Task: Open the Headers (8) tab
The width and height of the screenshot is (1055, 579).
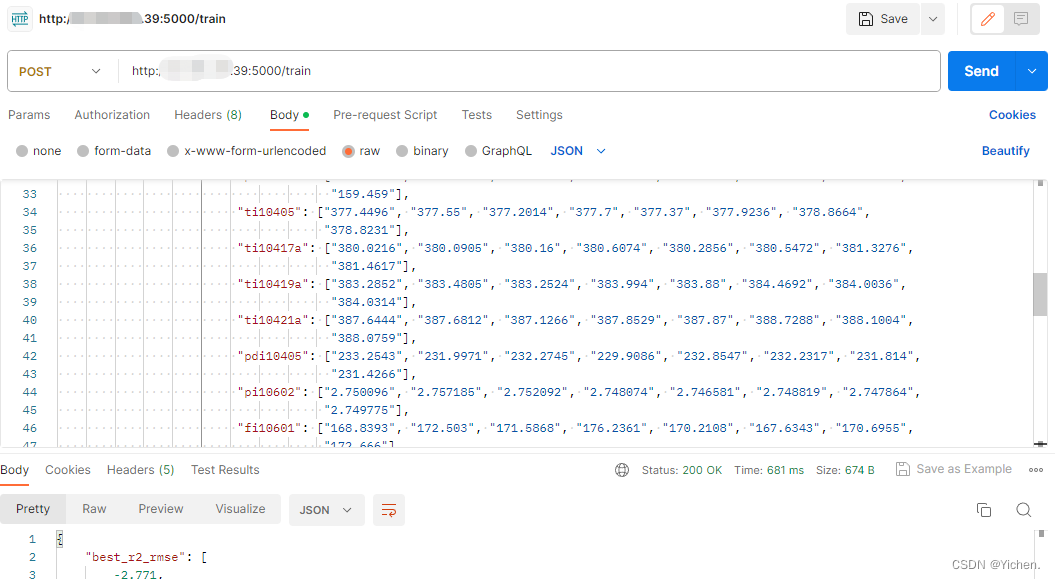Action: tap(208, 115)
